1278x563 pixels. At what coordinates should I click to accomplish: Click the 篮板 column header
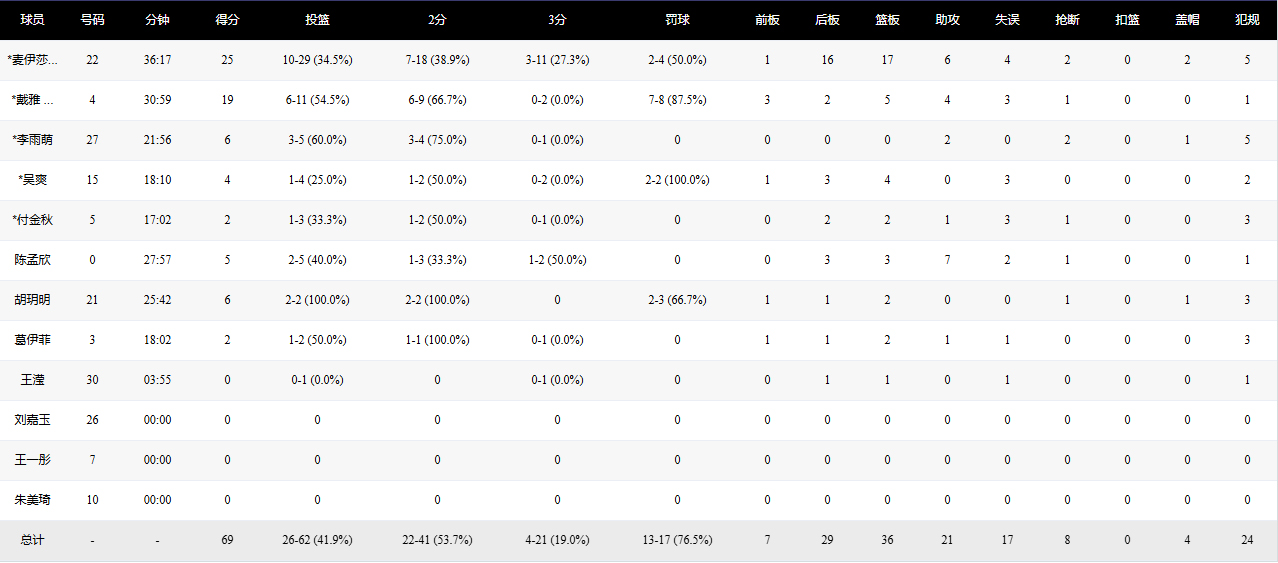(x=887, y=20)
